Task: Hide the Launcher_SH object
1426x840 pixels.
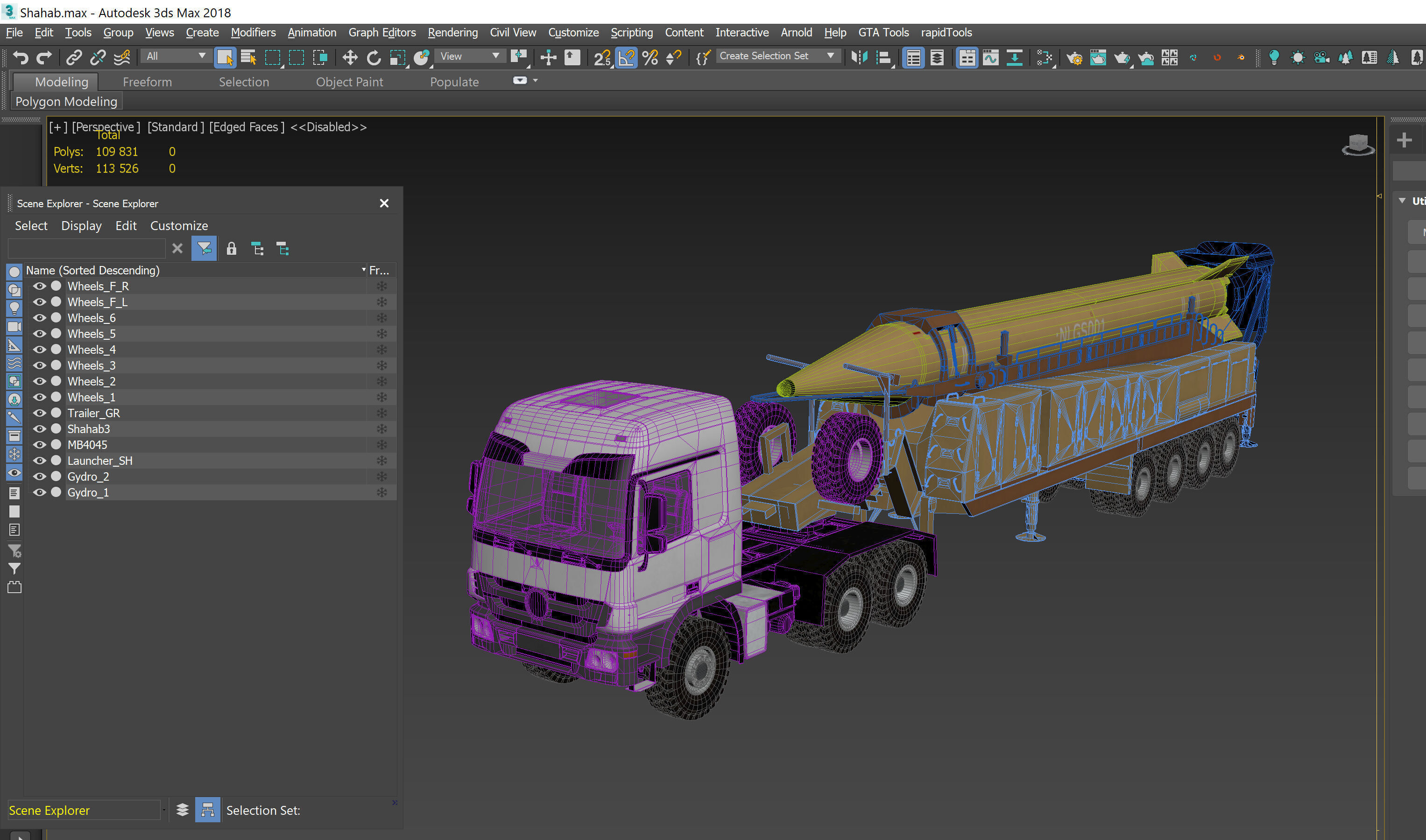Action: pos(39,460)
